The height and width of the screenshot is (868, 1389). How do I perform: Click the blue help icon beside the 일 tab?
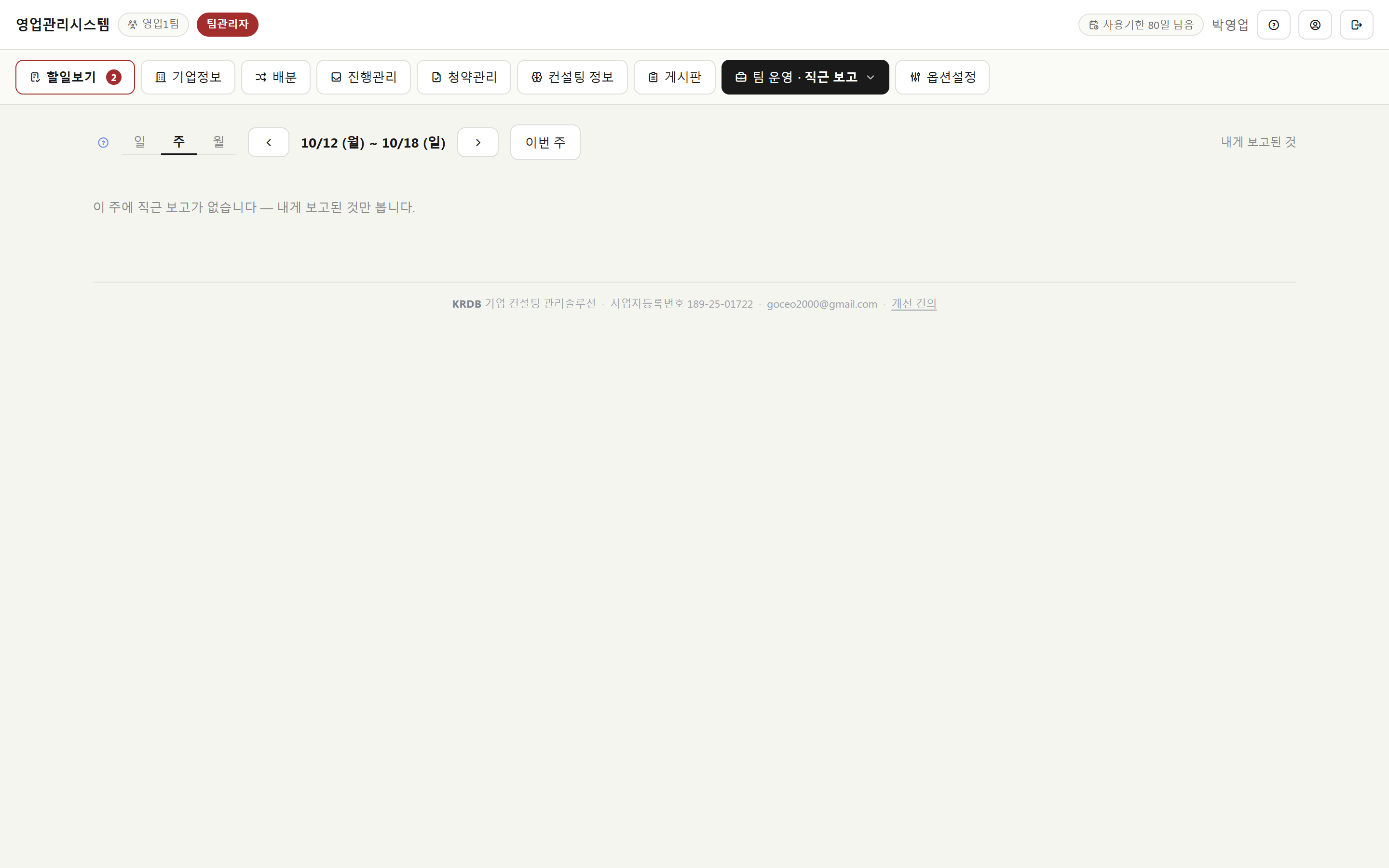103,142
